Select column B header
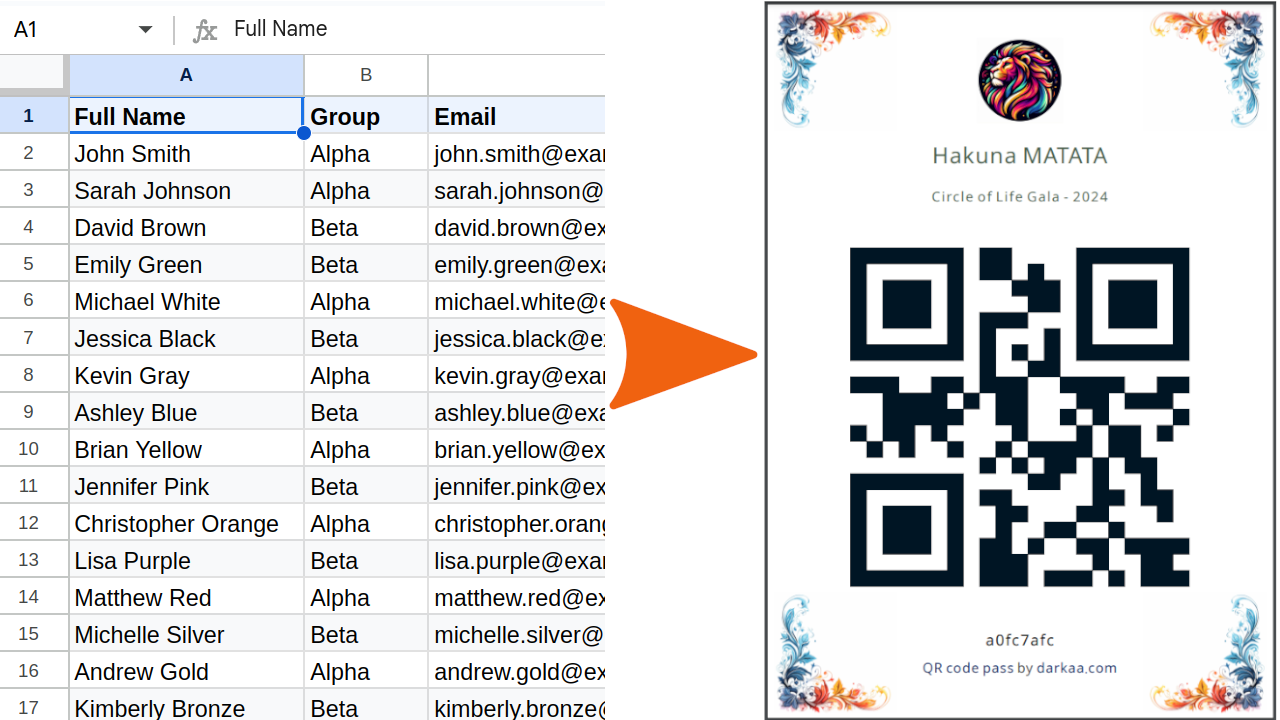The image size is (1280, 720). 366,75
